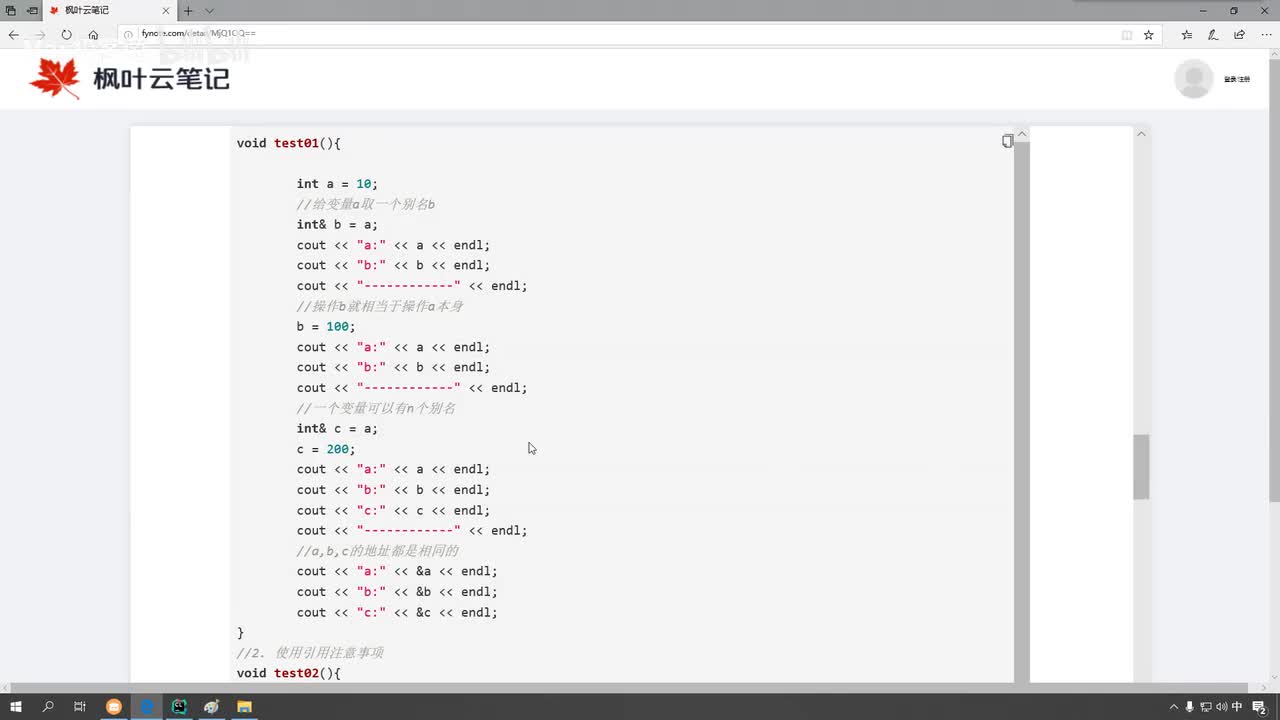Click the 枫叶云笔记 maple leaf logo
This screenshot has height=720, width=1280.
(x=55, y=78)
